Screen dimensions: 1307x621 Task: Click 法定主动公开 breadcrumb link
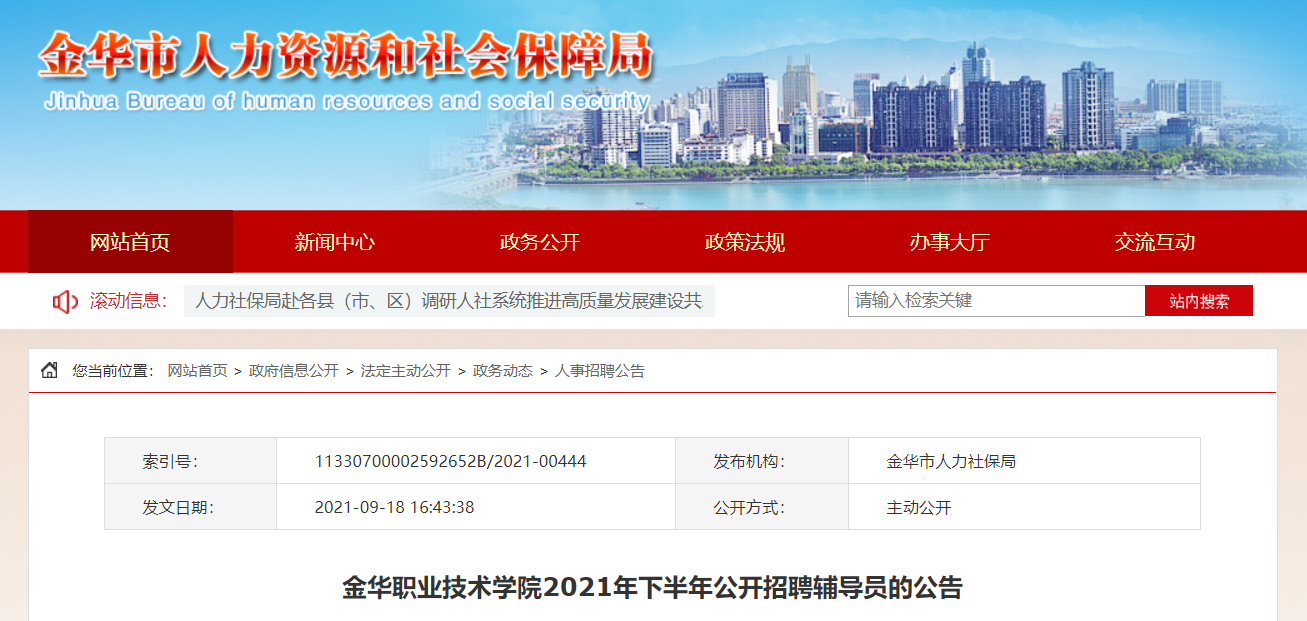click(406, 371)
